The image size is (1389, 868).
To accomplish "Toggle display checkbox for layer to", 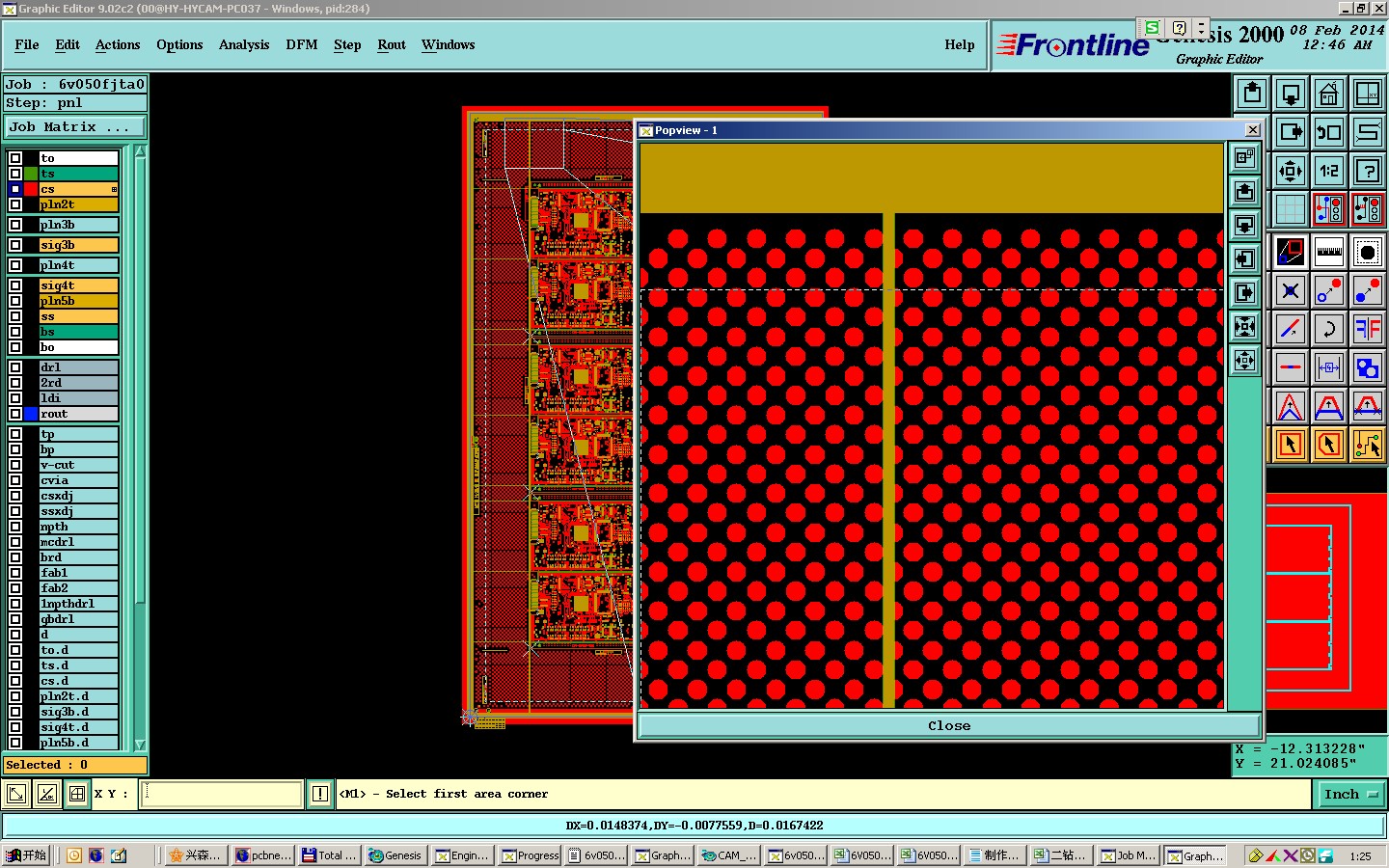I will pos(15,158).
